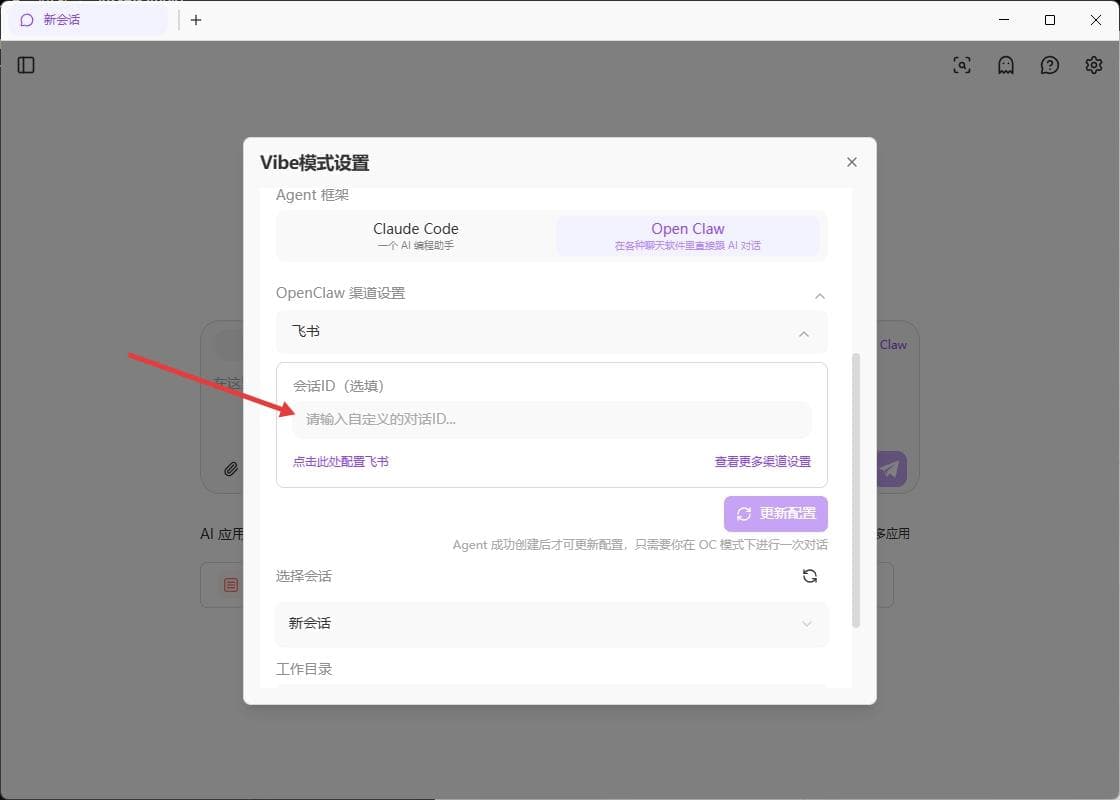Click the 选择会话 label
Viewport: 1120px width, 800px height.
click(x=304, y=576)
